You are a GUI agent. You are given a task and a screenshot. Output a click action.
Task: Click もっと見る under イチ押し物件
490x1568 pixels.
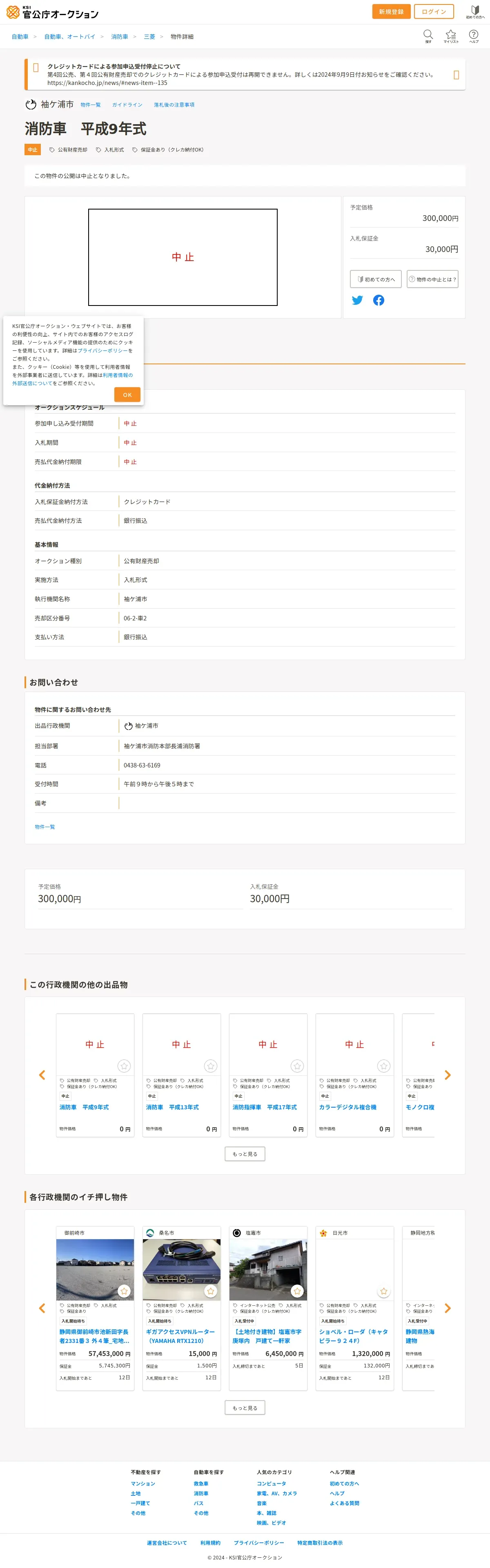pyautogui.click(x=245, y=1407)
